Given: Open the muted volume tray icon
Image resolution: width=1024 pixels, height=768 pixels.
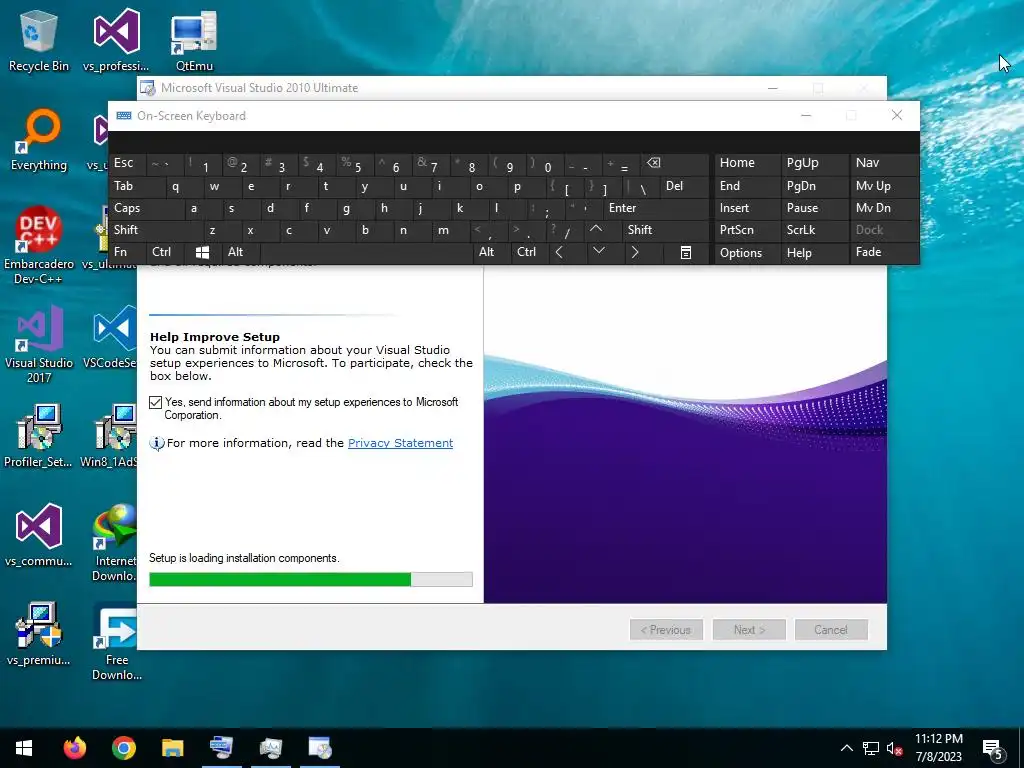Looking at the screenshot, I should pos(894,748).
